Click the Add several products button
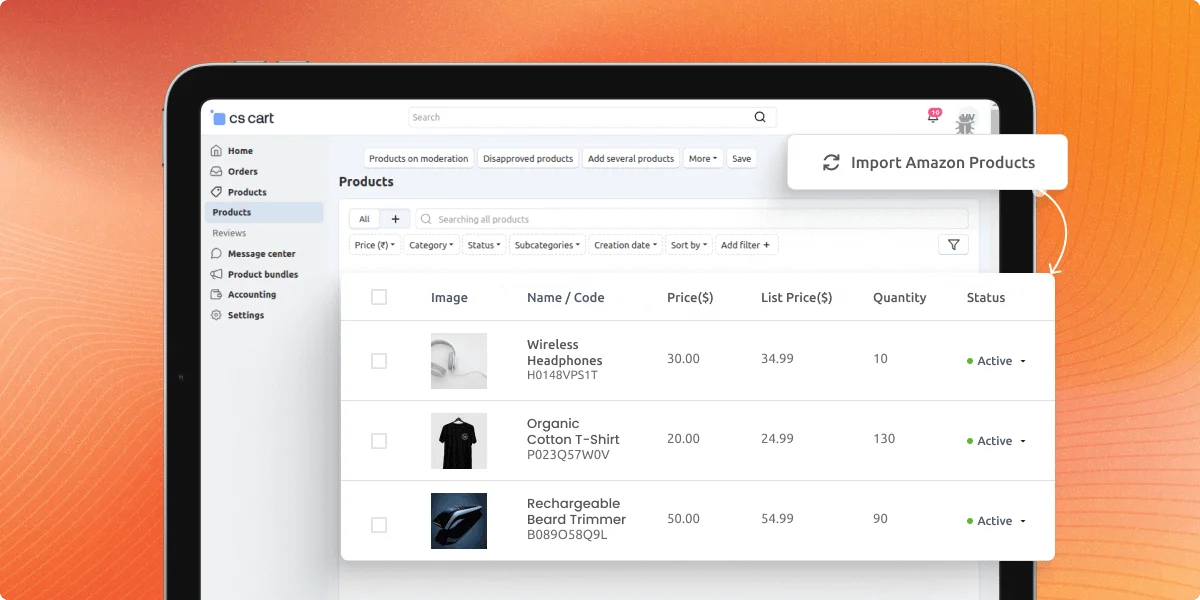The image size is (1200, 600). pos(630,158)
